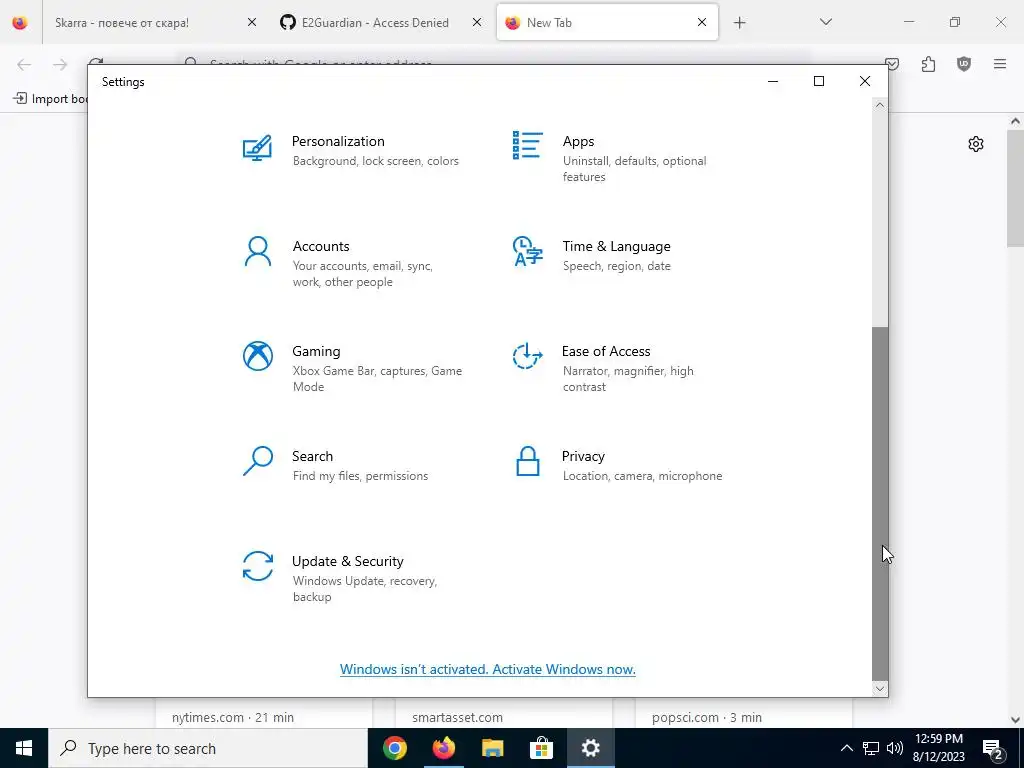Screen dimensions: 1024x768
Task: Close the E2Guardian tab
Action: point(477,22)
